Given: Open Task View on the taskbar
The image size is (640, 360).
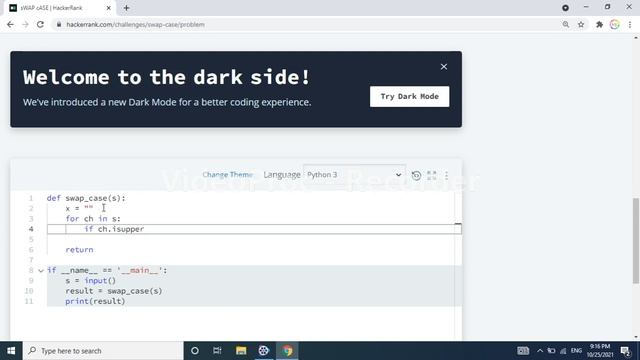Looking at the screenshot, I should point(217,351).
